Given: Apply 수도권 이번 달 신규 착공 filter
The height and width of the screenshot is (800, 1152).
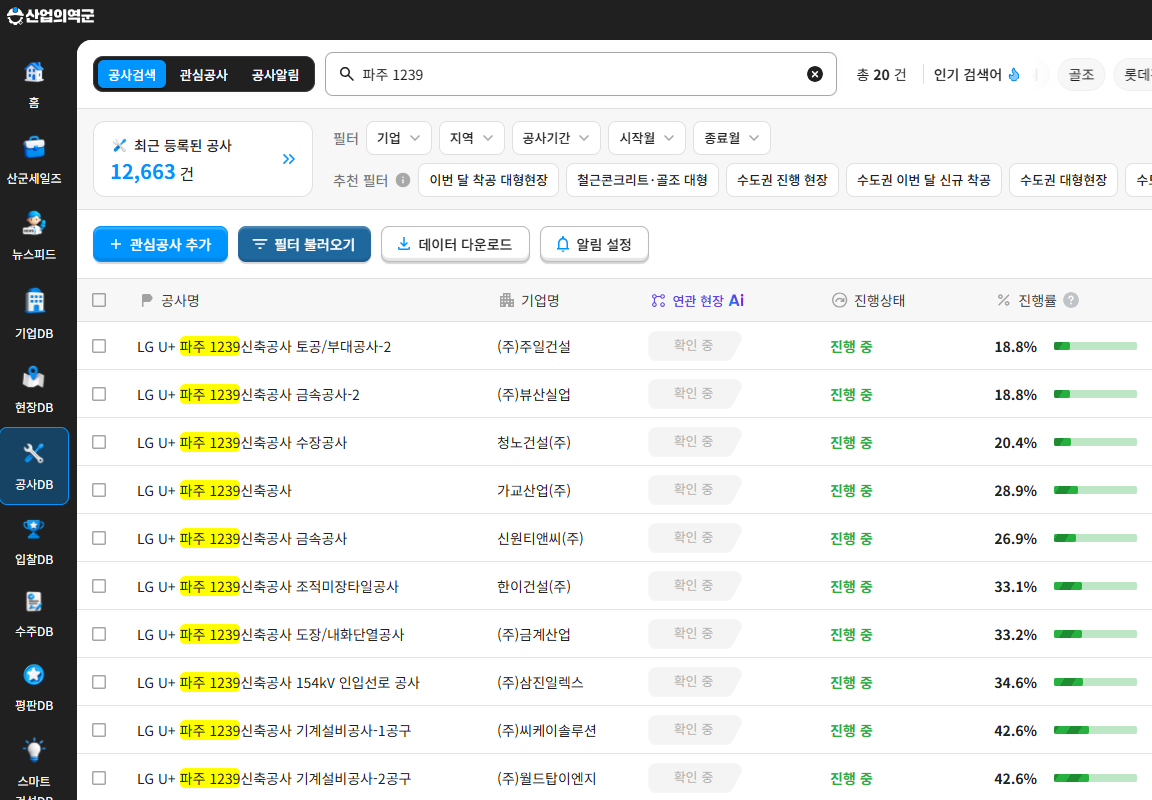Looking at the screenshot, I should pos(924,180).
